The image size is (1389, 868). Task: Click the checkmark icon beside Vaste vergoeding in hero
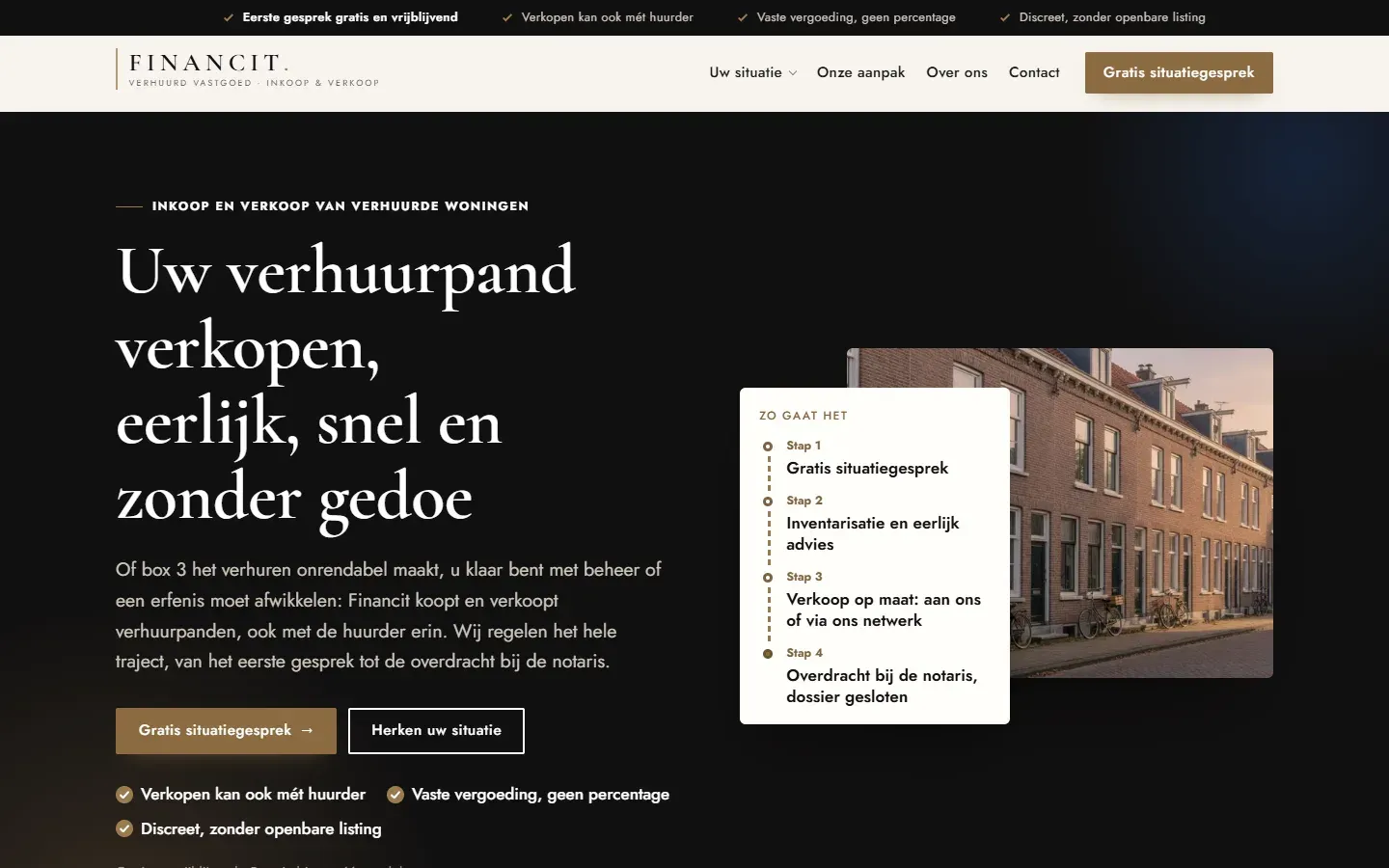(x=395, y=795)
